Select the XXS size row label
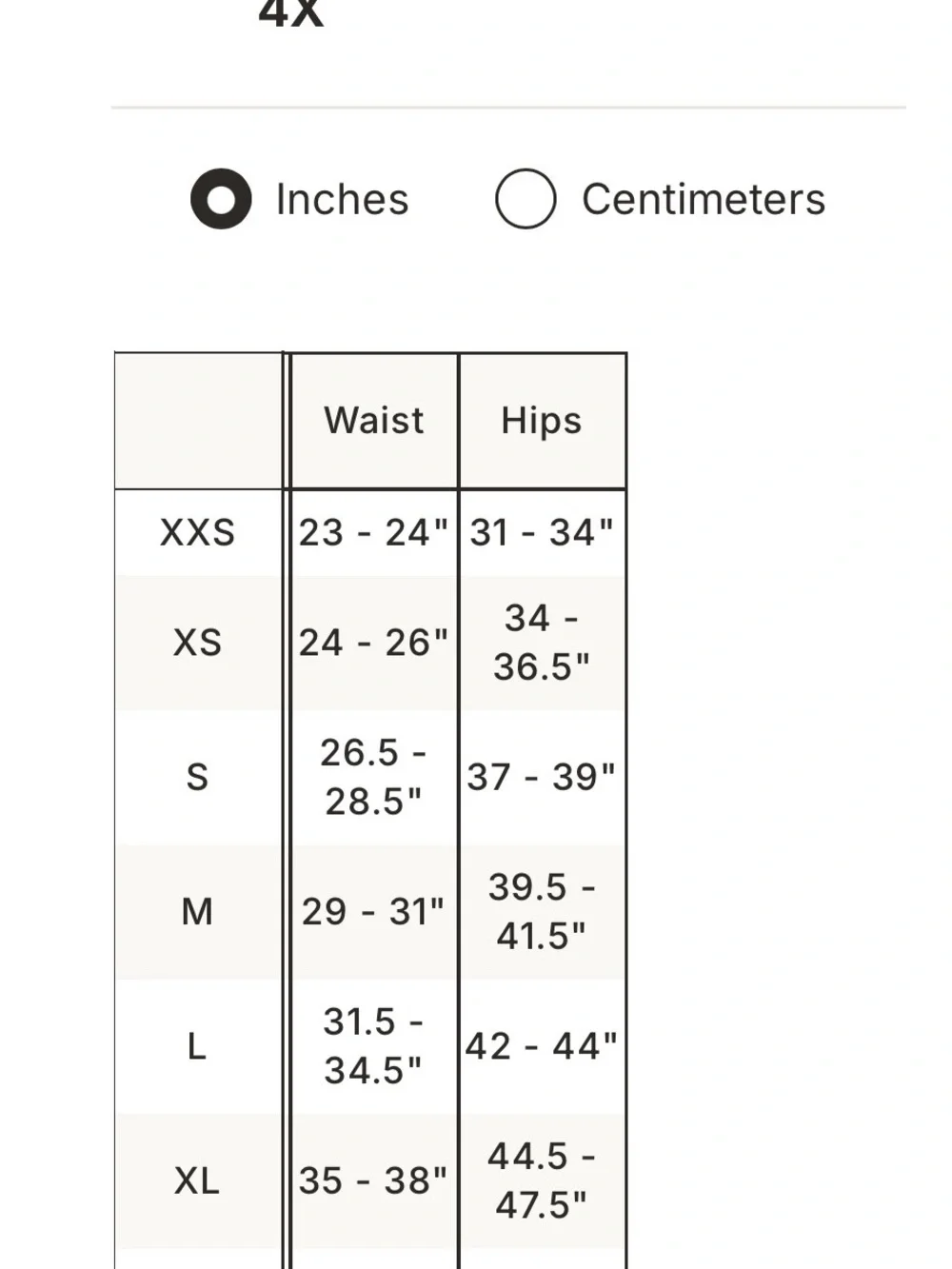This screenshot has height=1269, width=952. pos(198,533)
